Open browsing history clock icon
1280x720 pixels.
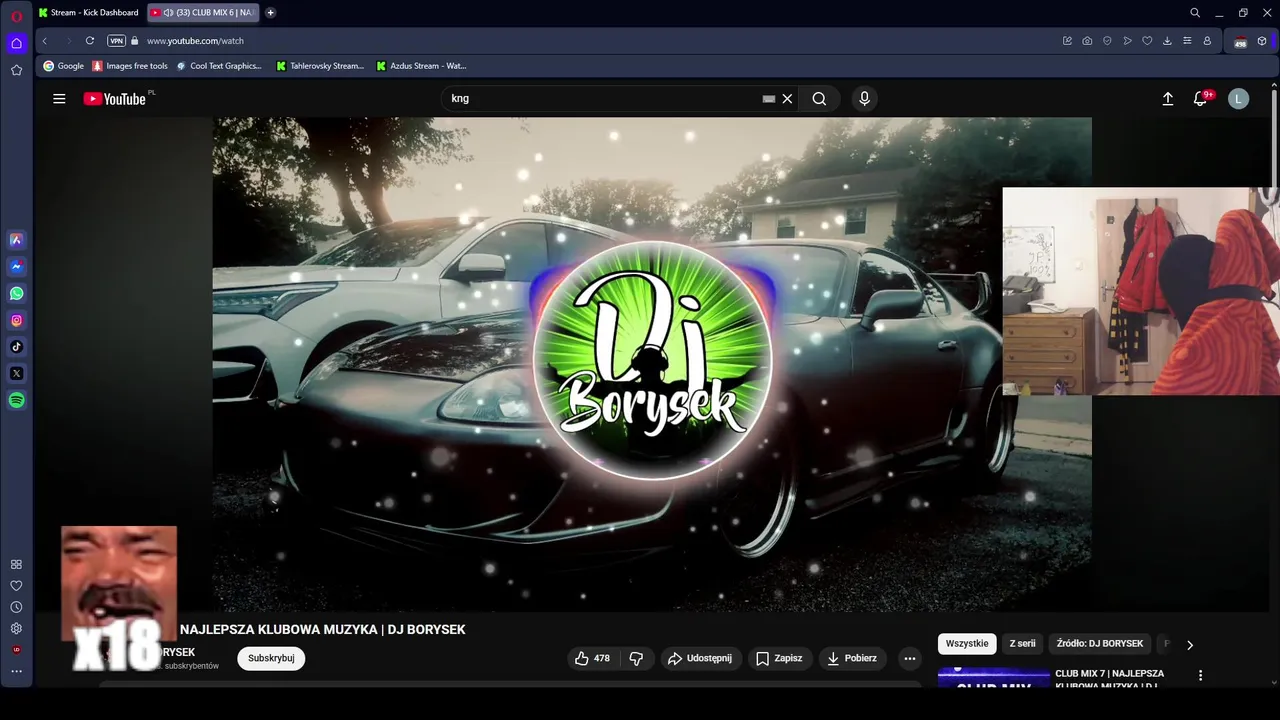(16, 607)
